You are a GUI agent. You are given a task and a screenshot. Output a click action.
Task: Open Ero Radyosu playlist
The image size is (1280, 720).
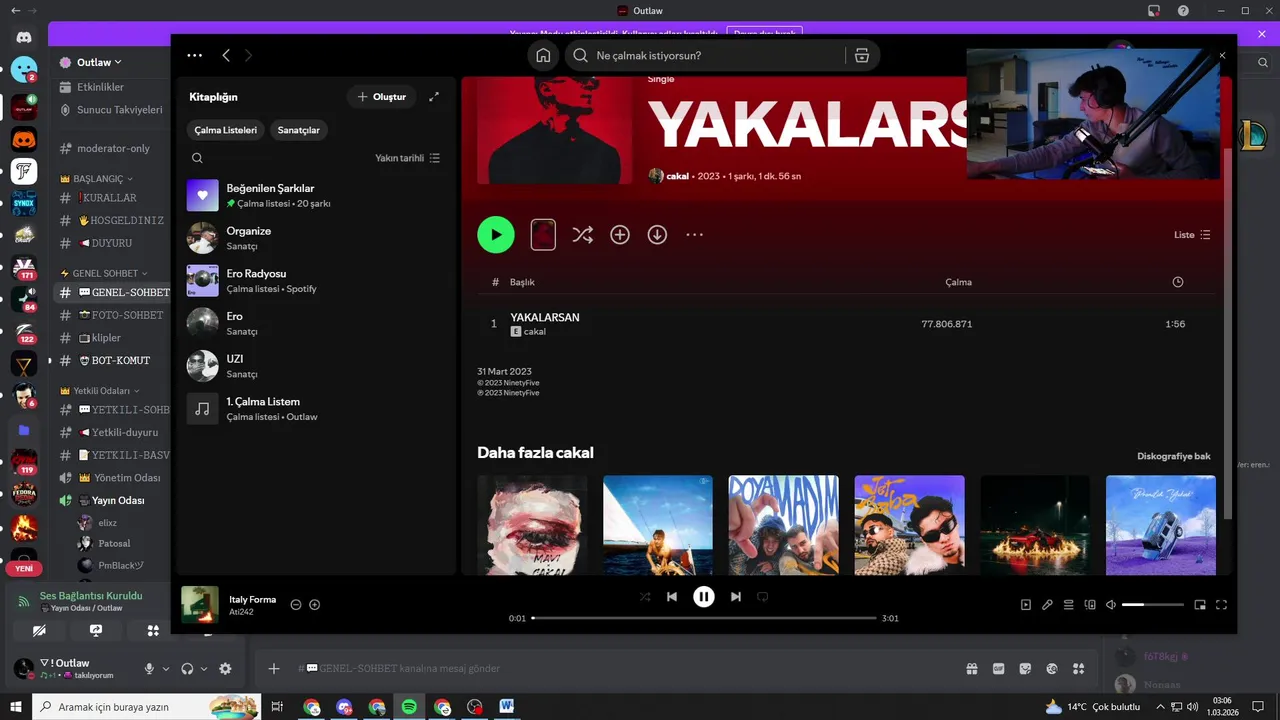tap(316, 281)
